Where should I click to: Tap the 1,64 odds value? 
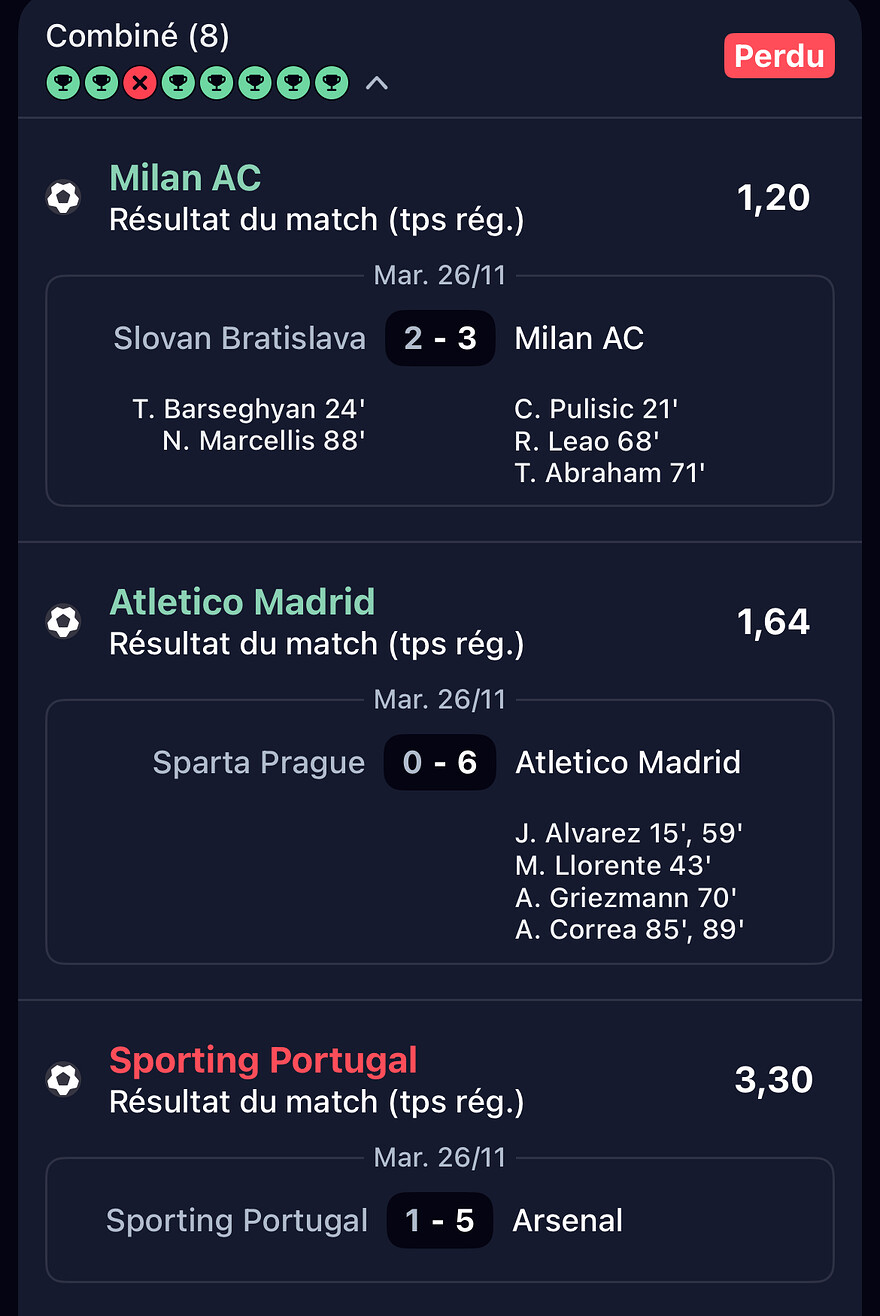click(773, 622)
